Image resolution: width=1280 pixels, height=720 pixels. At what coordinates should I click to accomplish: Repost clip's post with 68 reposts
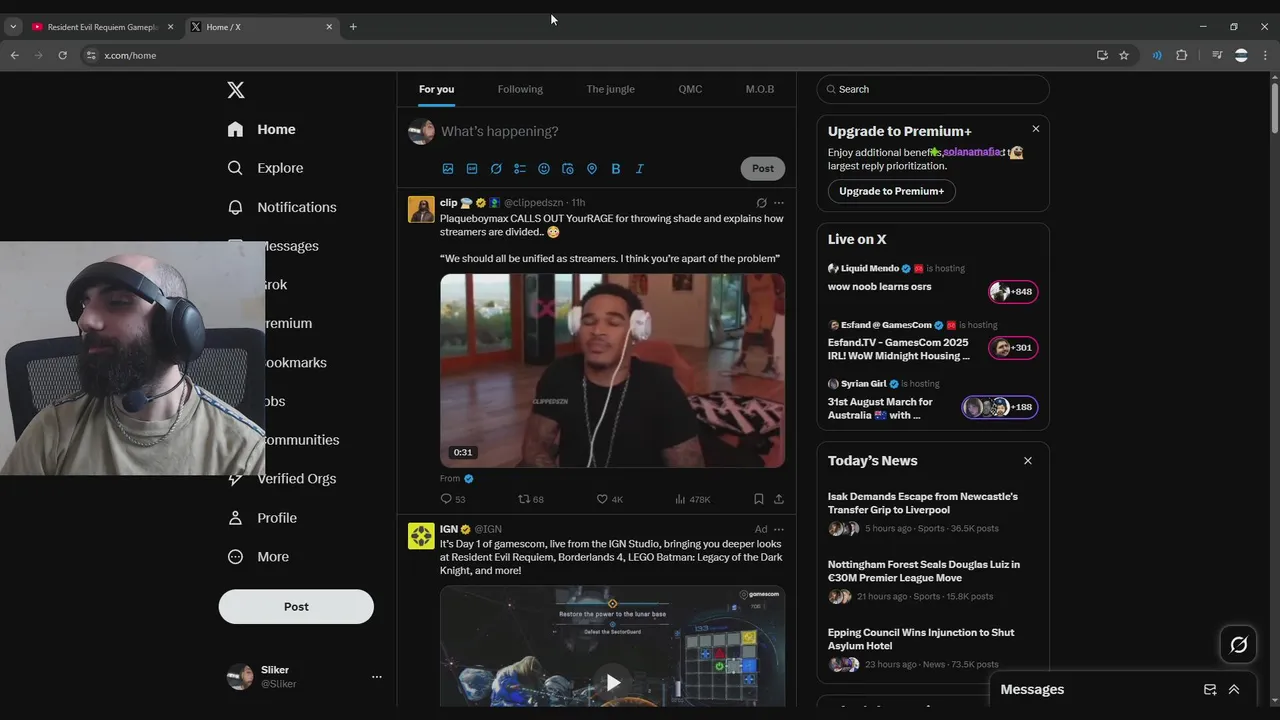(x=531, y=499)
